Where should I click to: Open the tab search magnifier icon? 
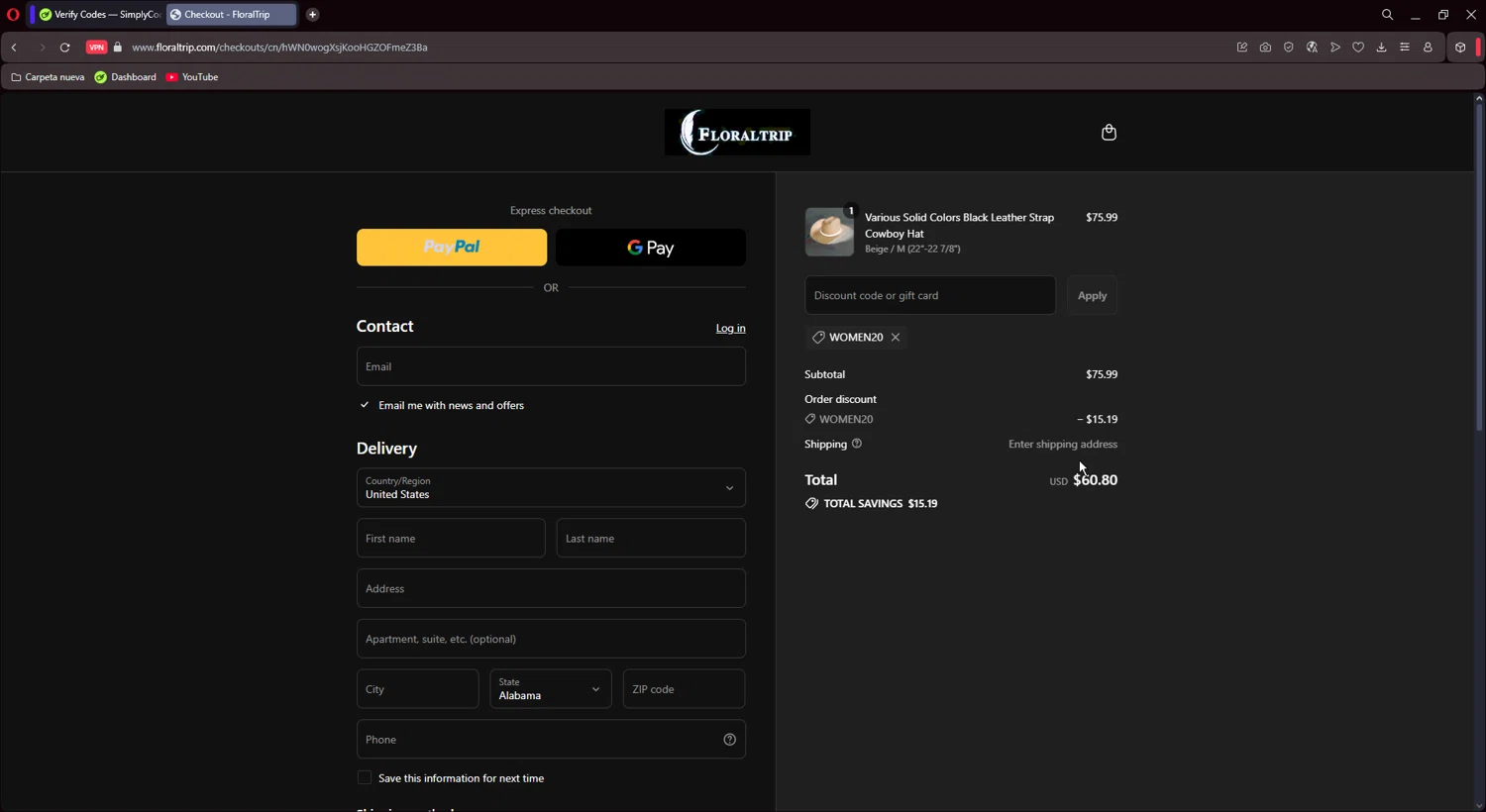(x=1387, y=15)
